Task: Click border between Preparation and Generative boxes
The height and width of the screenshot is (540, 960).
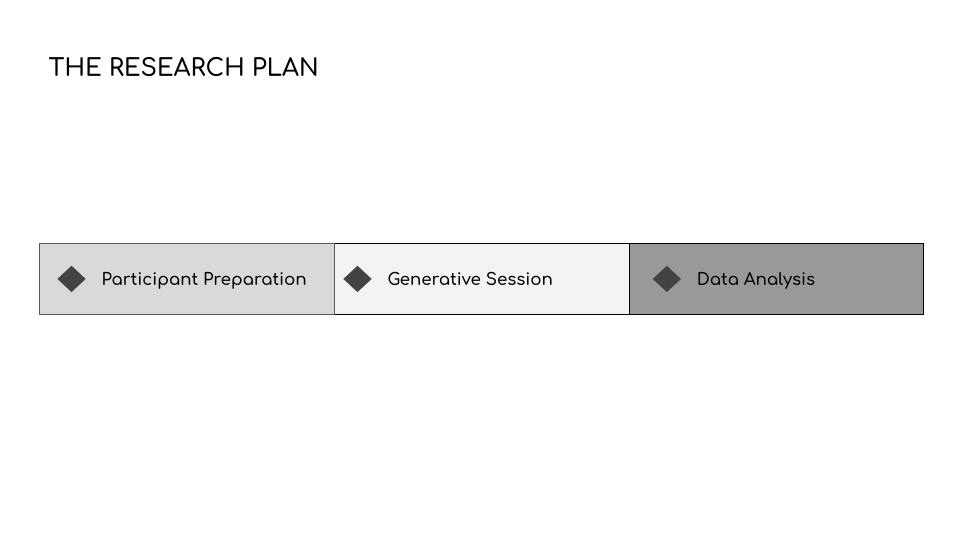Action: click(334, 279)
